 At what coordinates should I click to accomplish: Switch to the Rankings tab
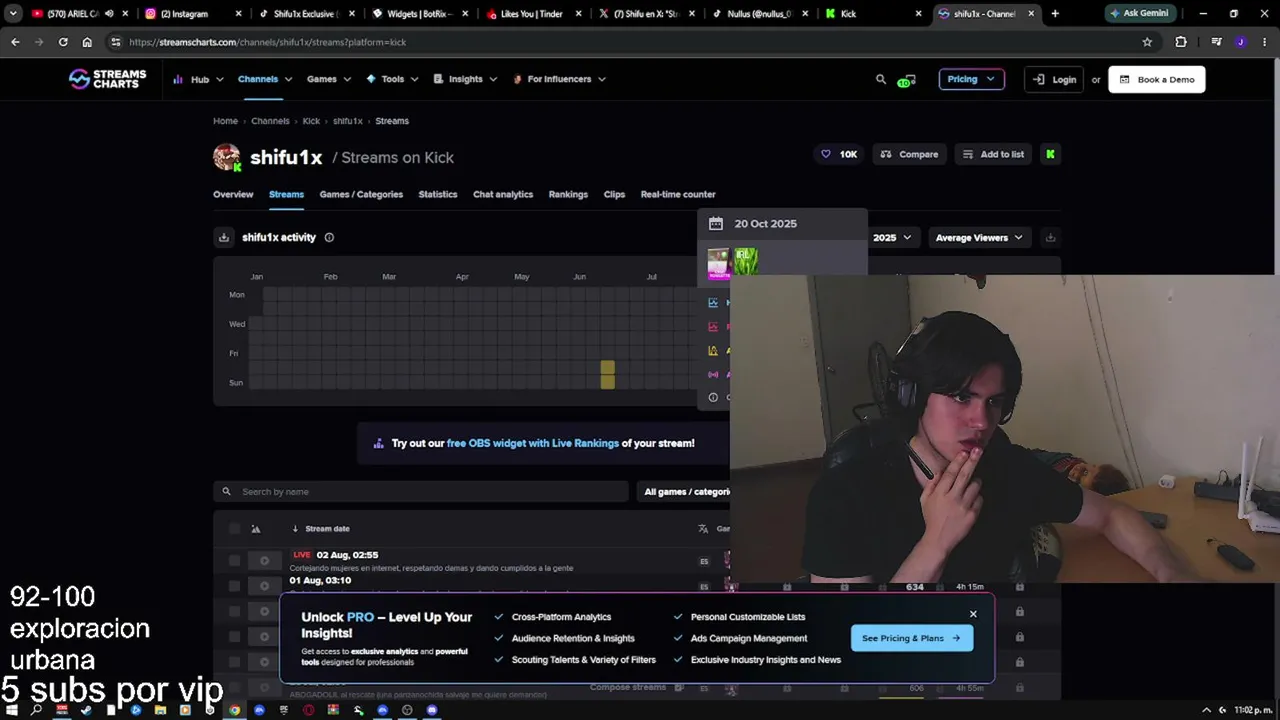tap(568, 194)
